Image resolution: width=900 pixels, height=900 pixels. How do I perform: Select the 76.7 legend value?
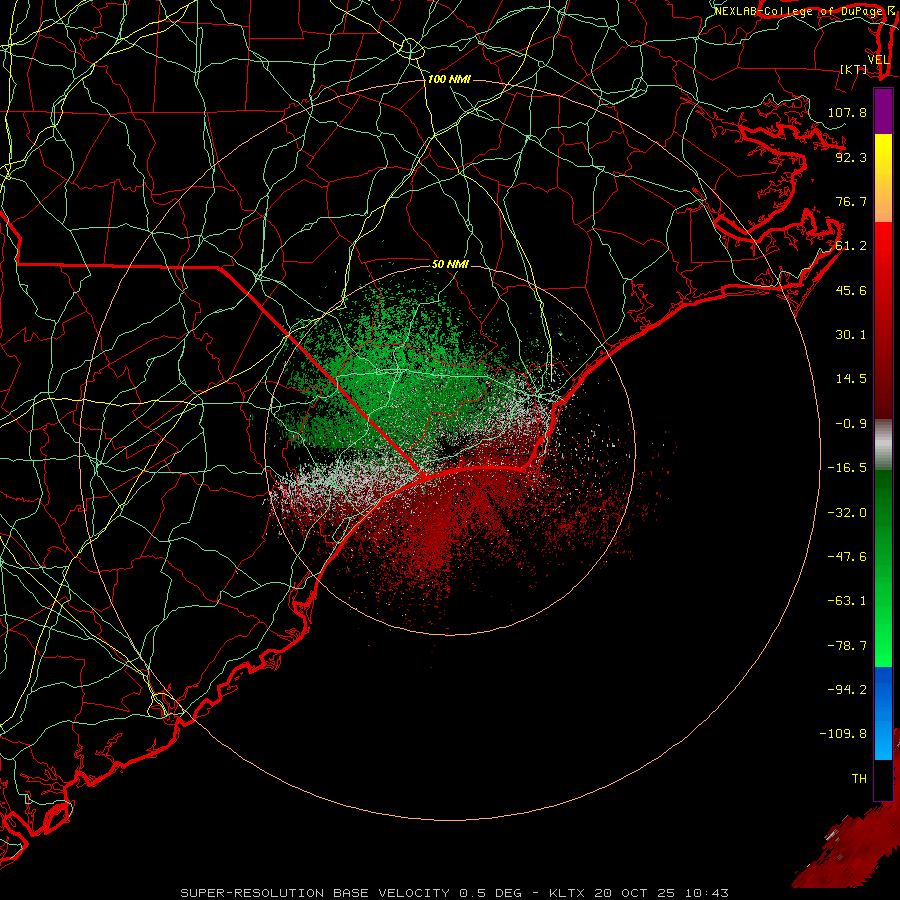(x=851, y=201)
